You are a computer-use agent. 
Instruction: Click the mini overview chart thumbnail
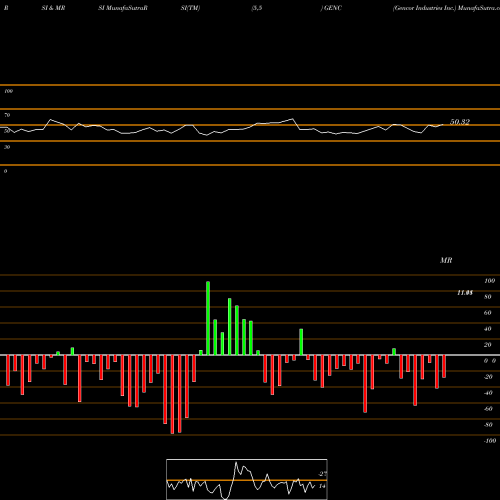click(x=247, y=479)
